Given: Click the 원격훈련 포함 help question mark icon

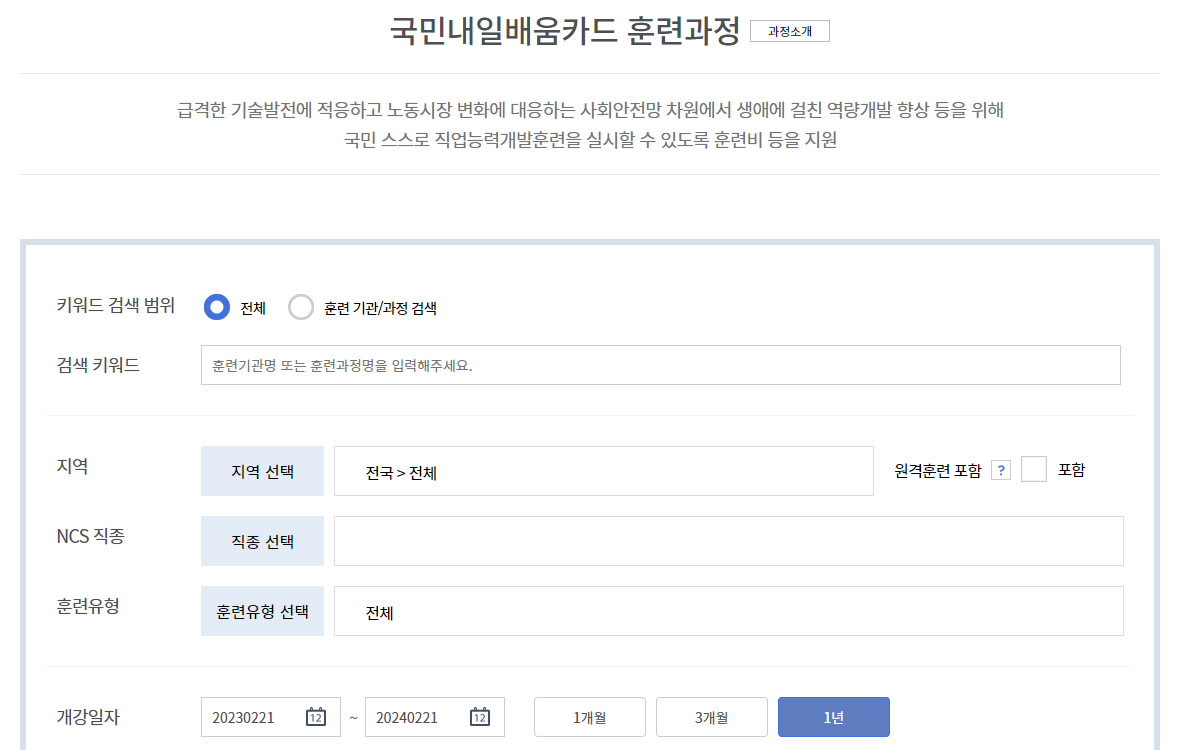Looking at the screenshot, I should 1000,469.
